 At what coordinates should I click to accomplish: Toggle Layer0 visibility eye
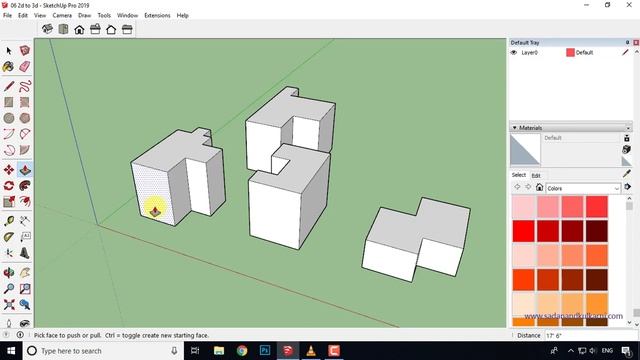pyautogui.click(x=514, y=53)
